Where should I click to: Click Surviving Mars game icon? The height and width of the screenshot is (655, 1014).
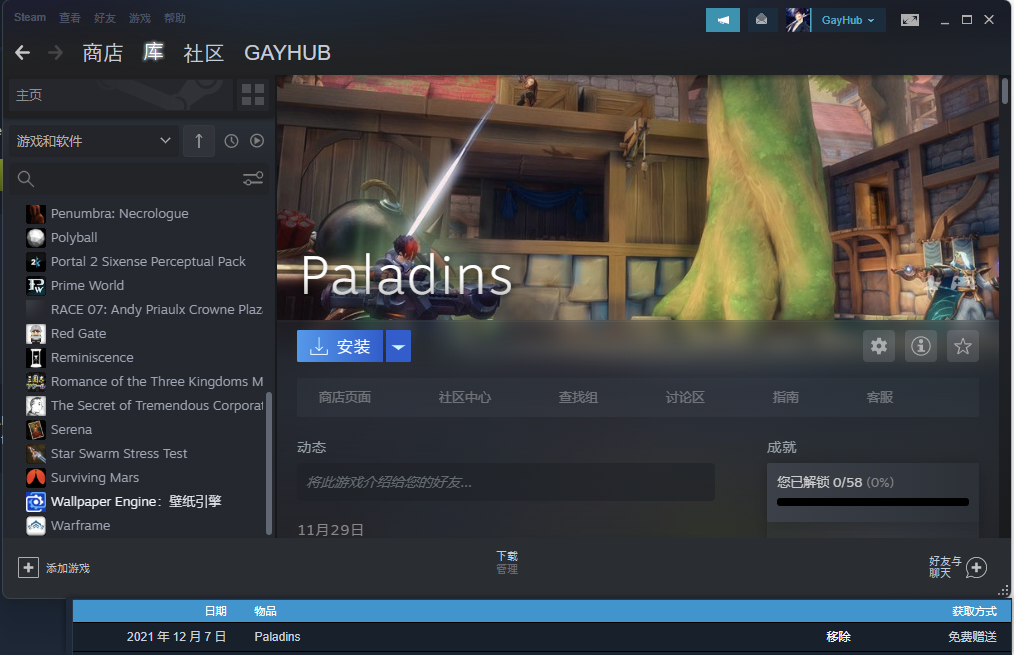pos(36,477)
